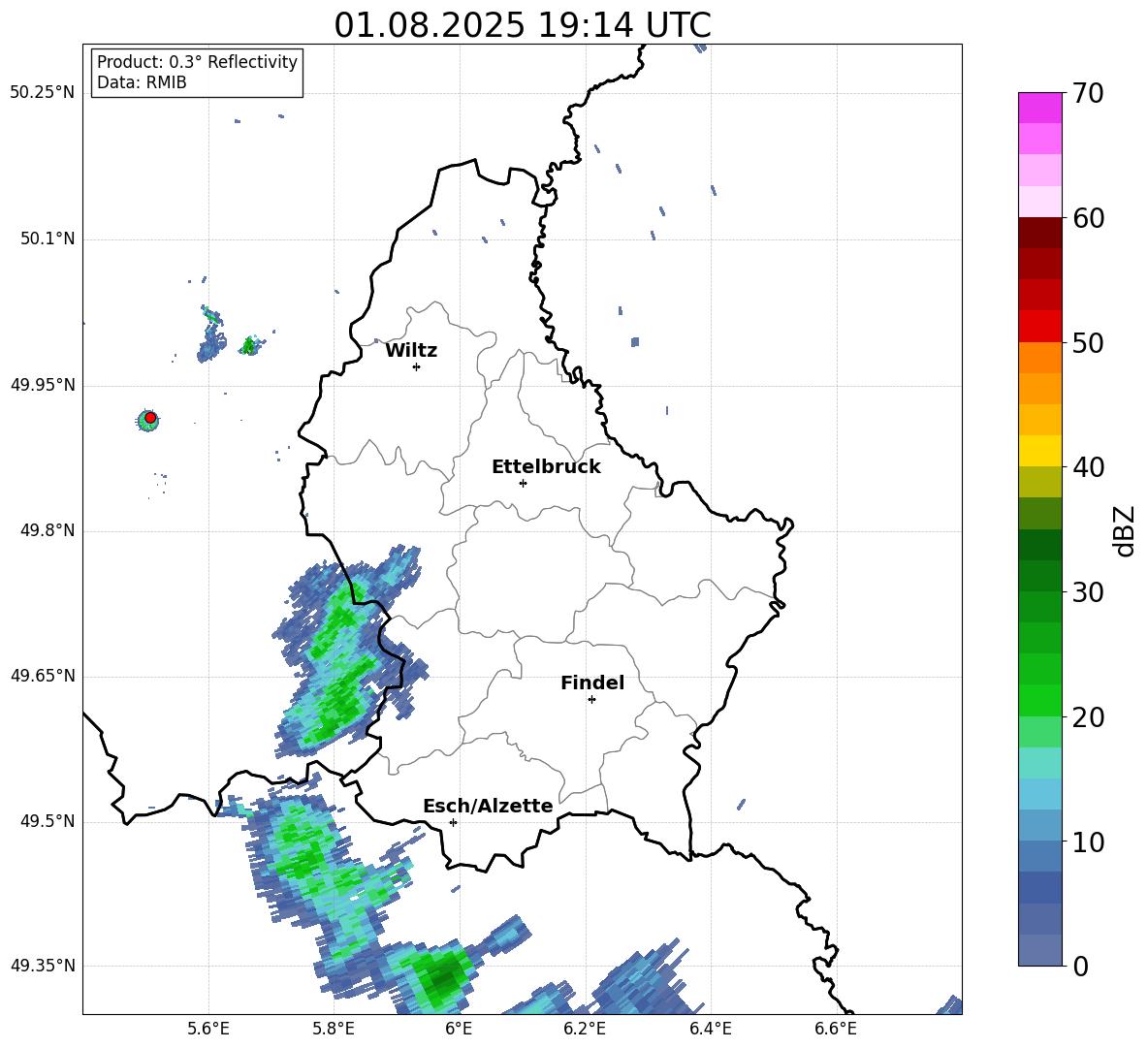Click the colorbar tick label 50
The height and width of the screenshot is (1048, 1148).
1089,343
